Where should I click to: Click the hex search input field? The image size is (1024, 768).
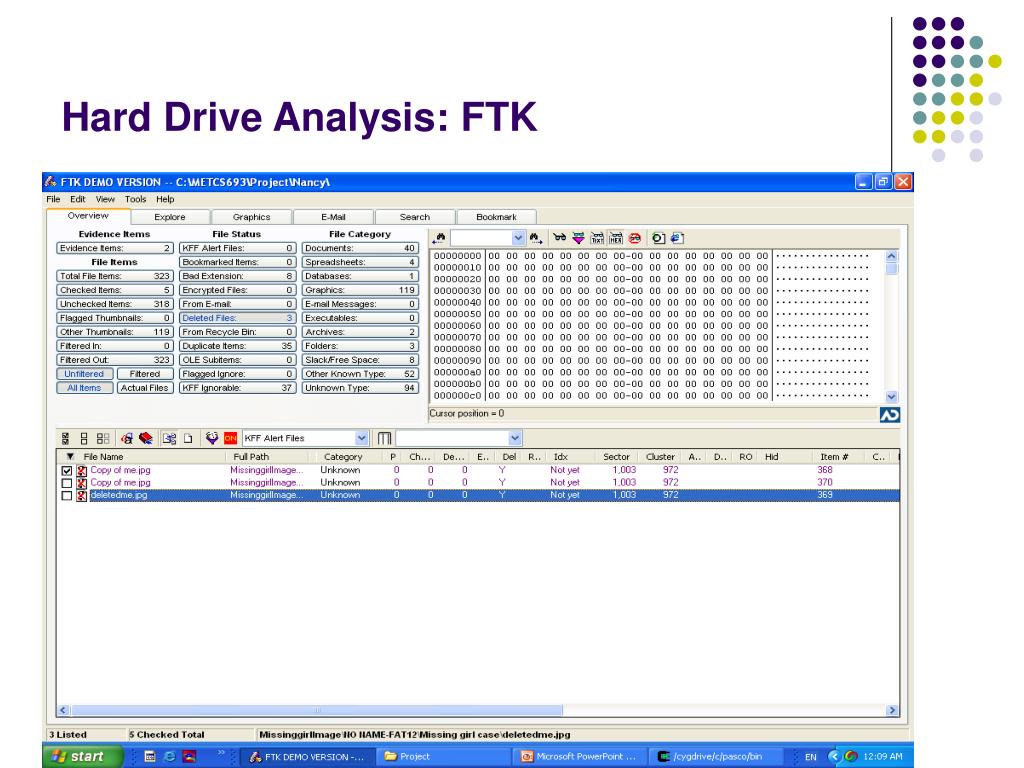pyautogui.click(x=481, y=238)
